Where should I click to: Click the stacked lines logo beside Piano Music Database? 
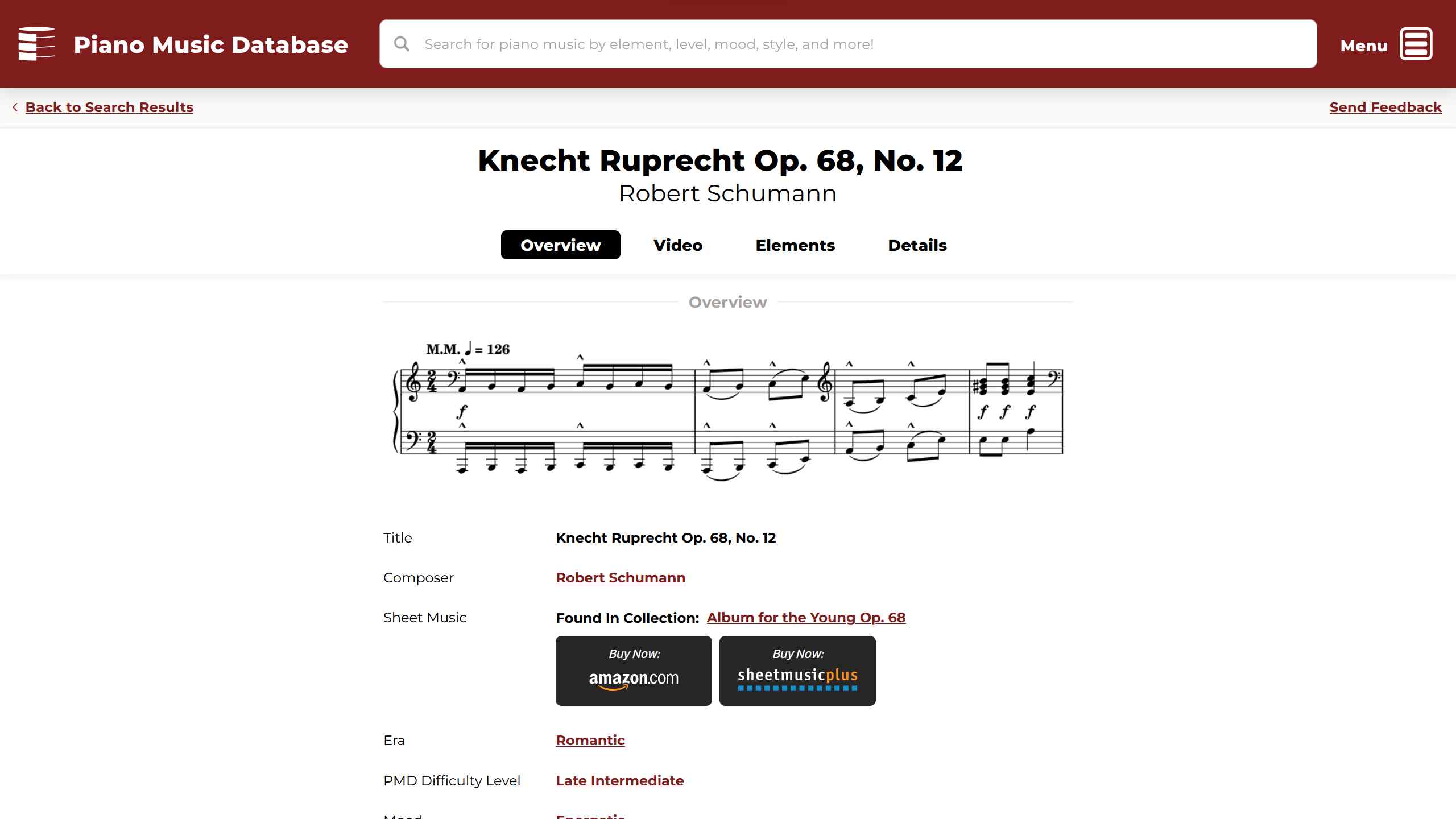pos(36,43)
